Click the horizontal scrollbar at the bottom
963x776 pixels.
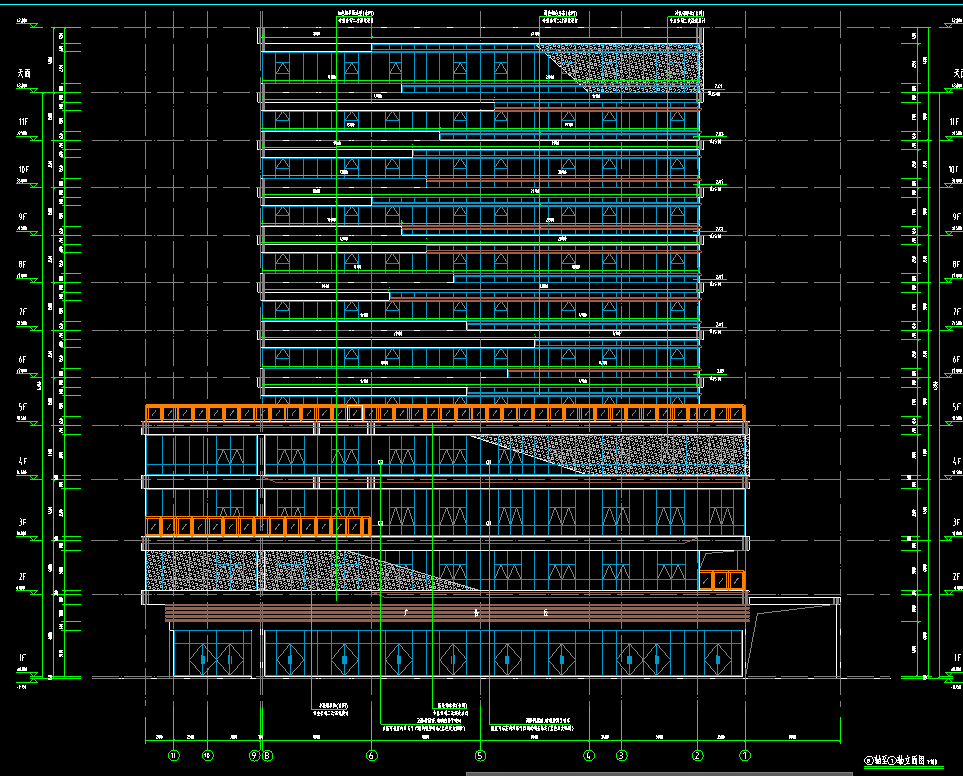[x=560, y=773]
